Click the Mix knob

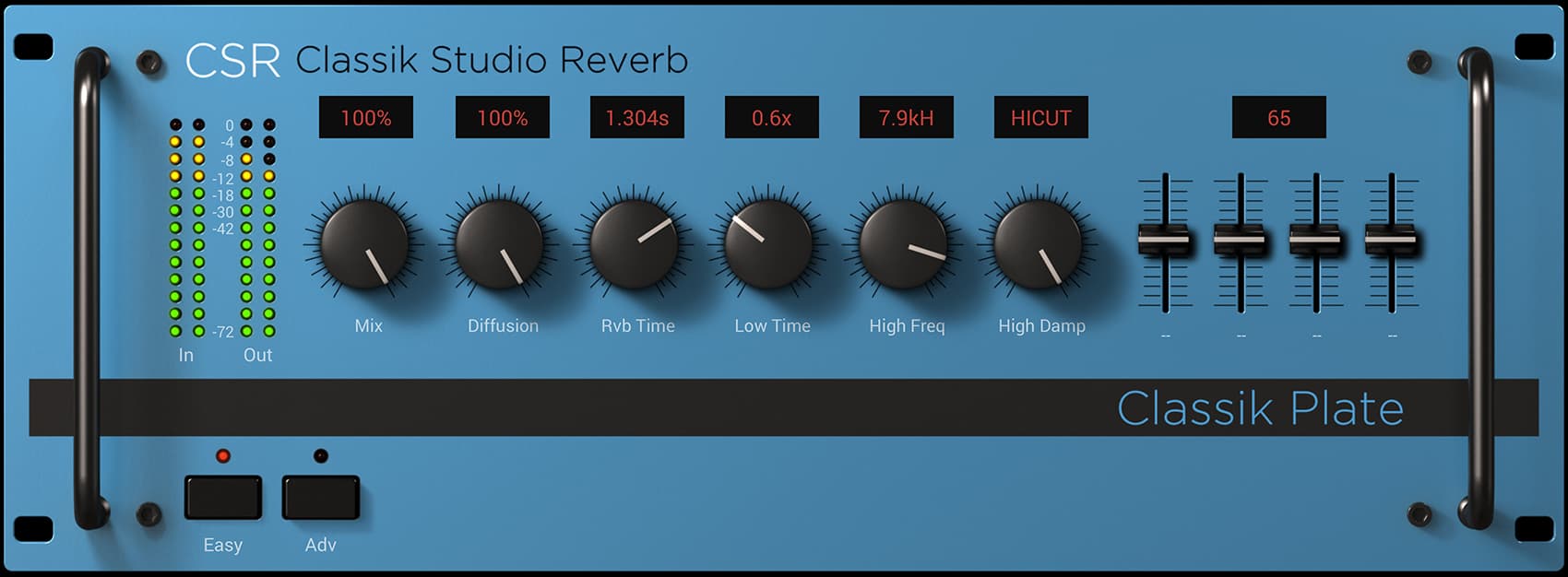(365, 244)
